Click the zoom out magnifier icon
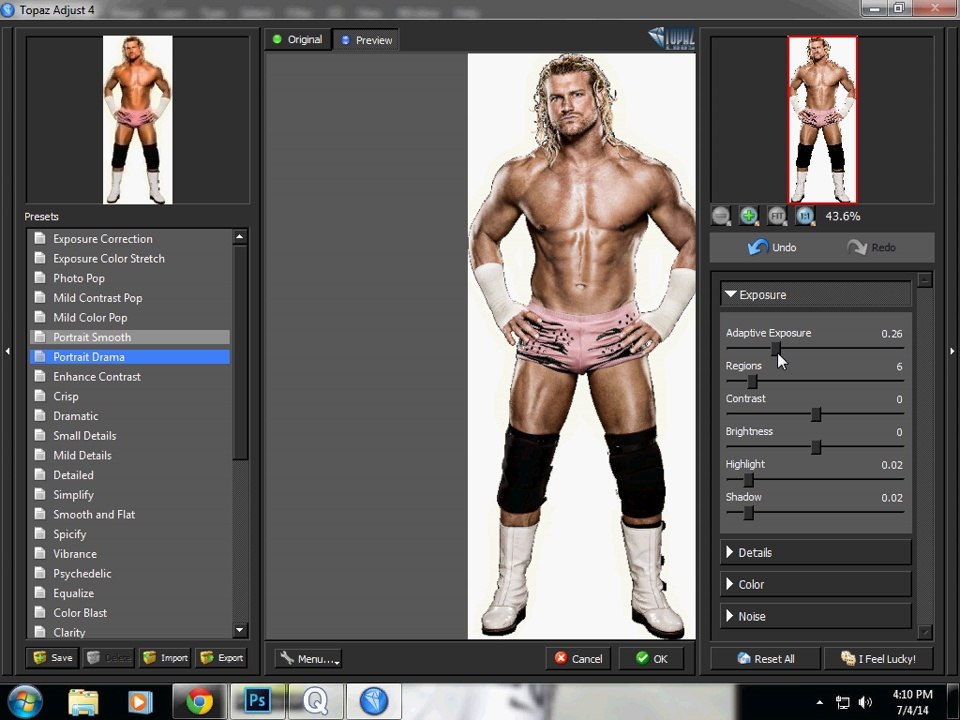 [x=721, y=216]
